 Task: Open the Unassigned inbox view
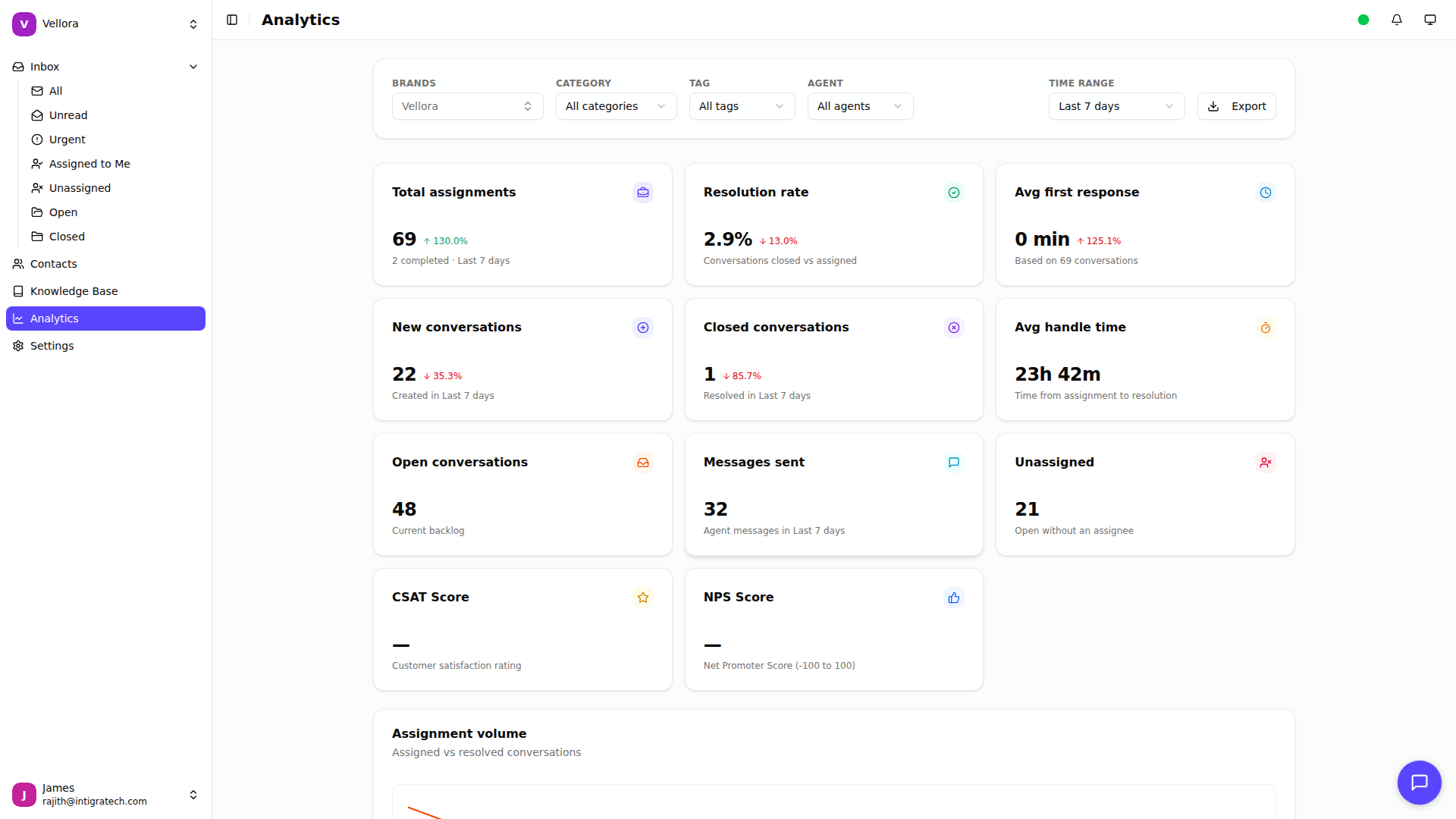pos(115,188)
